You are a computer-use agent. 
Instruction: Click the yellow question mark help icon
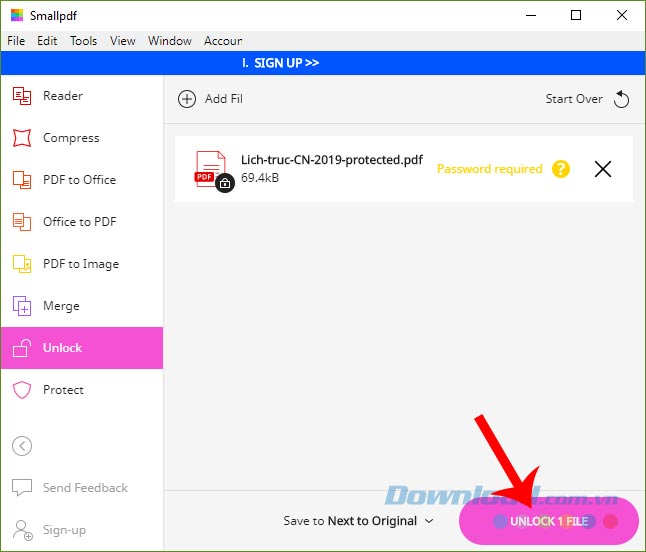tap(561, 169)
